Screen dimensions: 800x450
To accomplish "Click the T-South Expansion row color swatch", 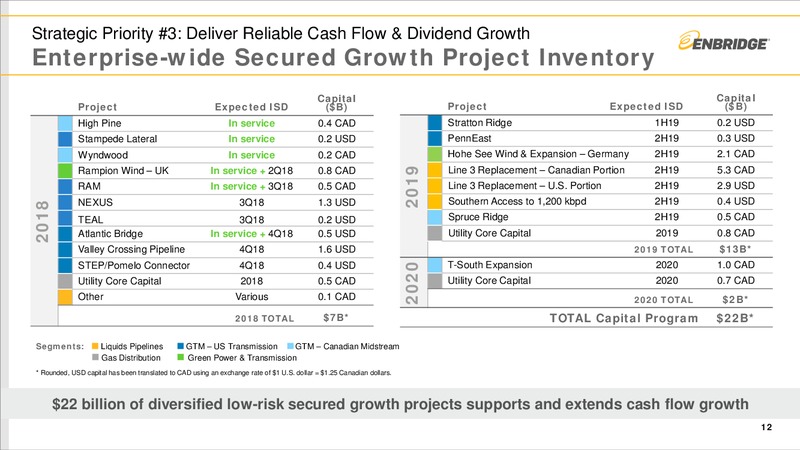I will [x=434, y=265].
